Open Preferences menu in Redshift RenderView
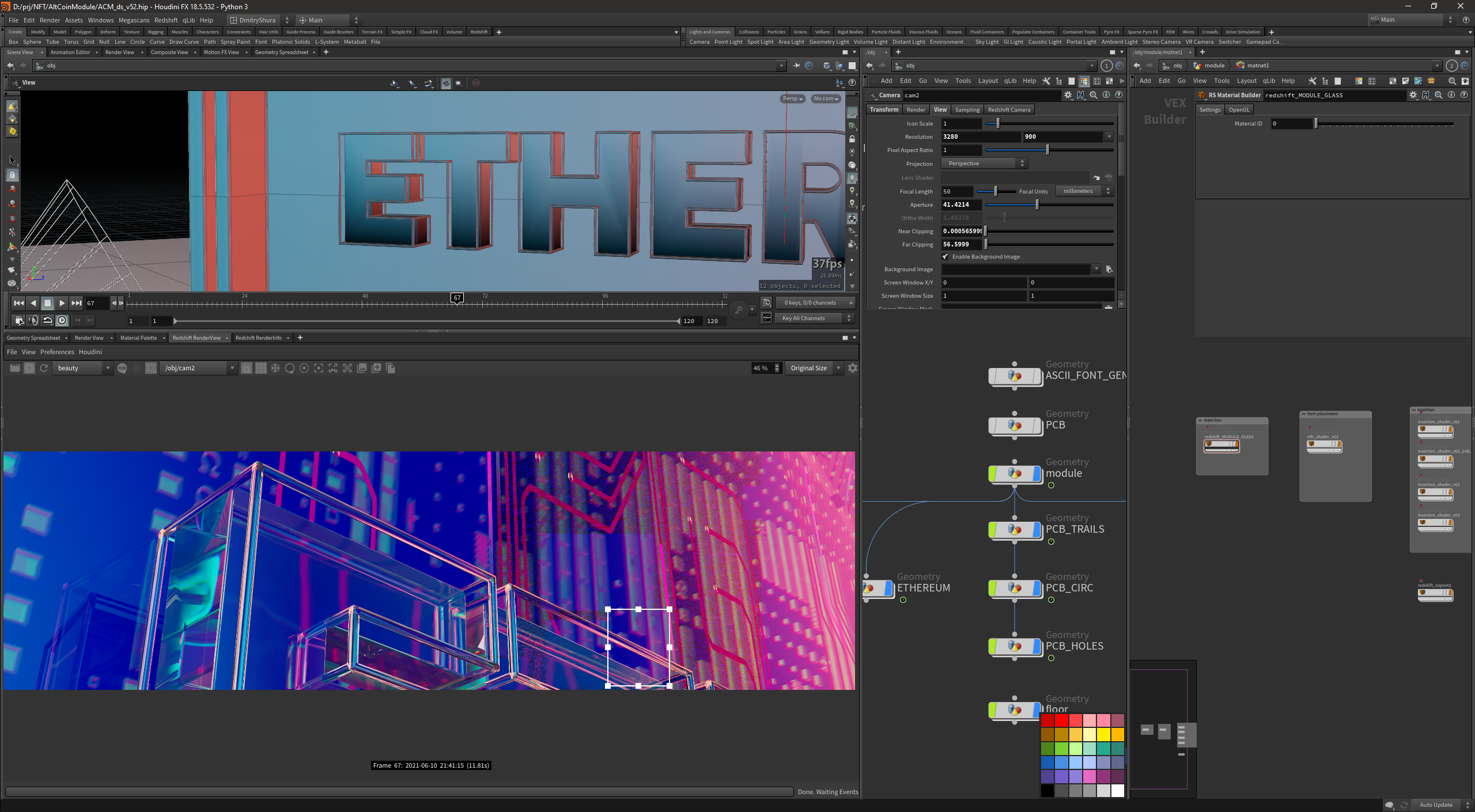Screen dimensions: 1475x812 tap(57, 352)
